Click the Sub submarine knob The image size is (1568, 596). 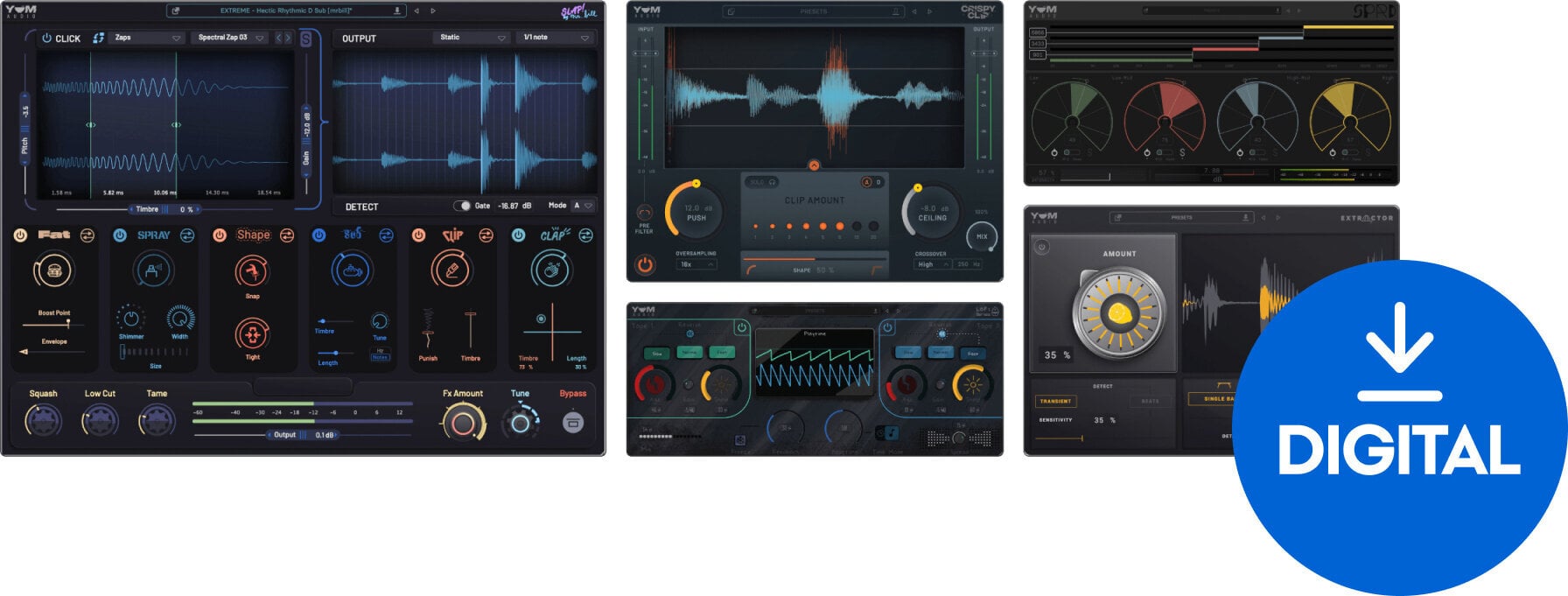352,270
